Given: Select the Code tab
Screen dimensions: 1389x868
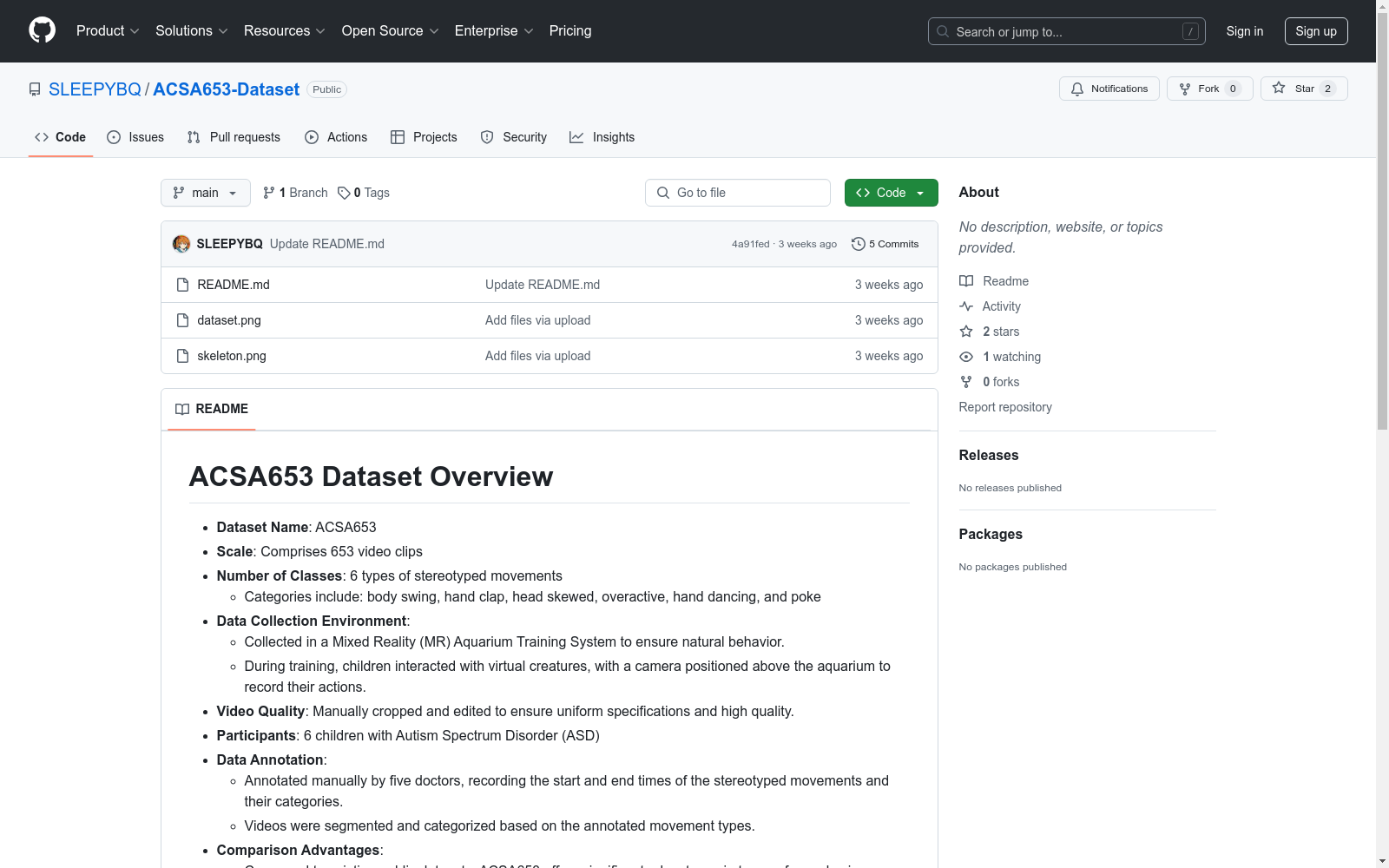Looking at the screenshot, I should [60, 137].
